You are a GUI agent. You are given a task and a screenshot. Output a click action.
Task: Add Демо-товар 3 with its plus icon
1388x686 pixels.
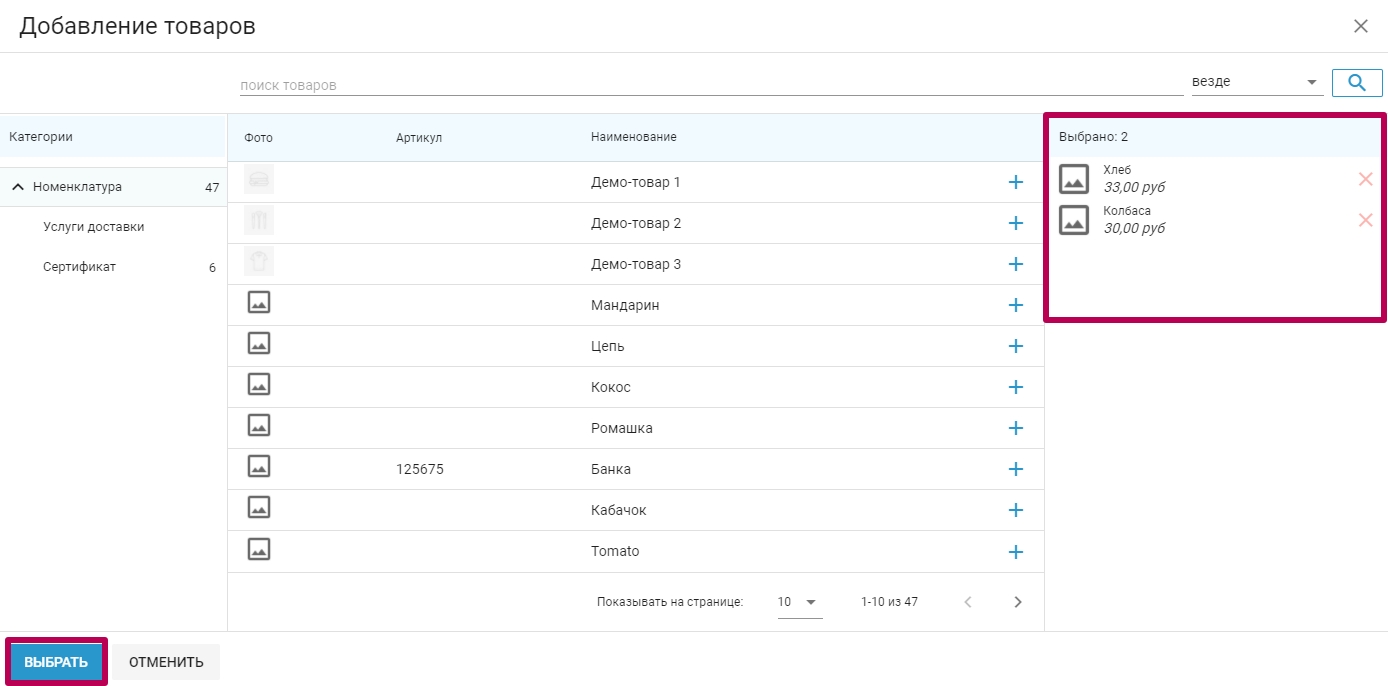1016,264
